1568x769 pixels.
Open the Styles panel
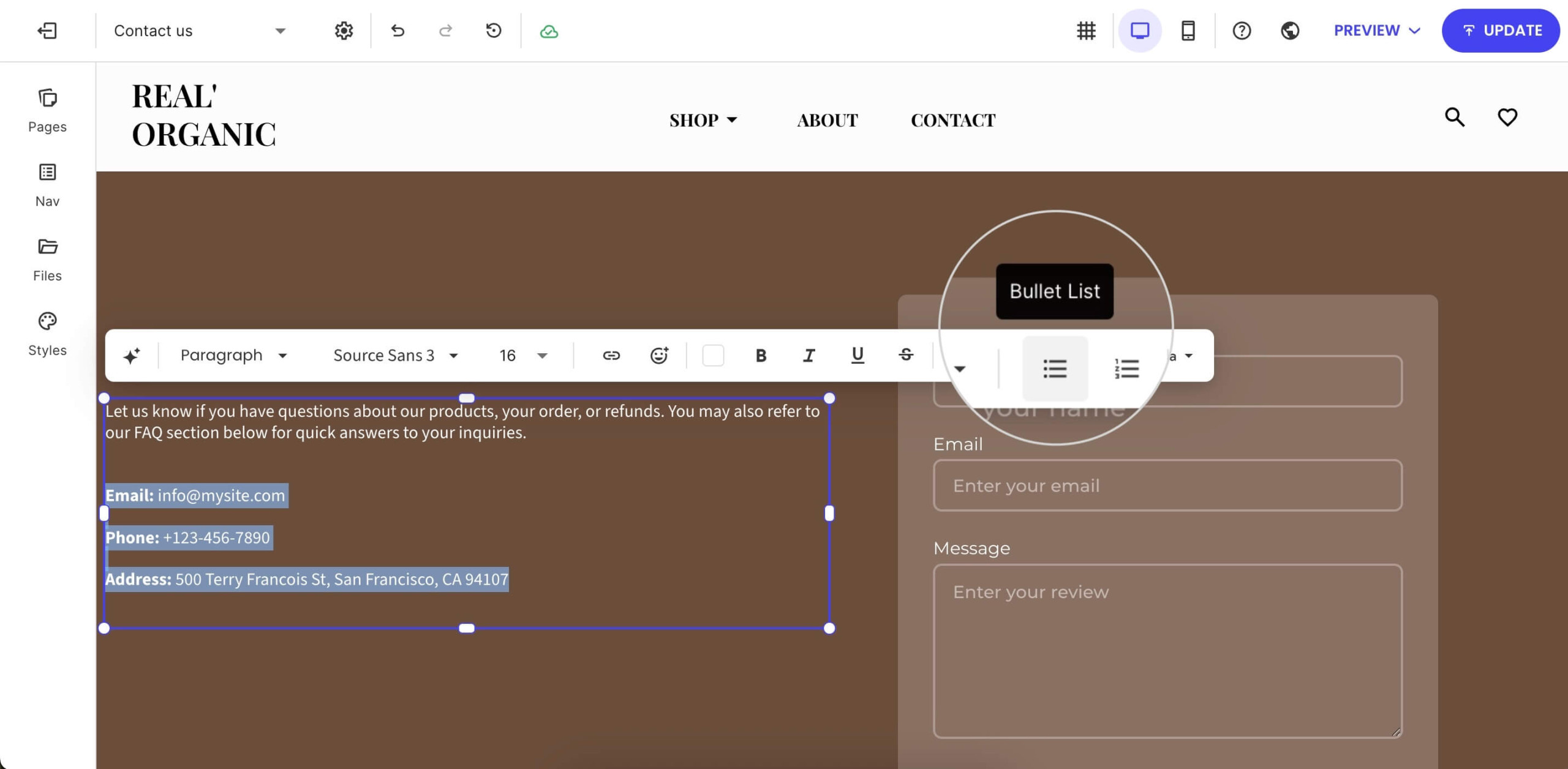47,335
